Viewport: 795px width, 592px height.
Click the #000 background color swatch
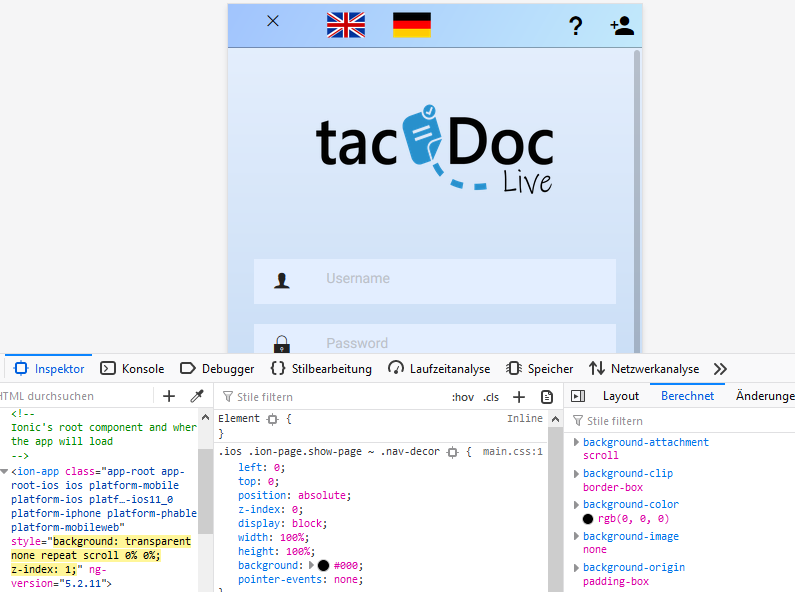point(323,565)
